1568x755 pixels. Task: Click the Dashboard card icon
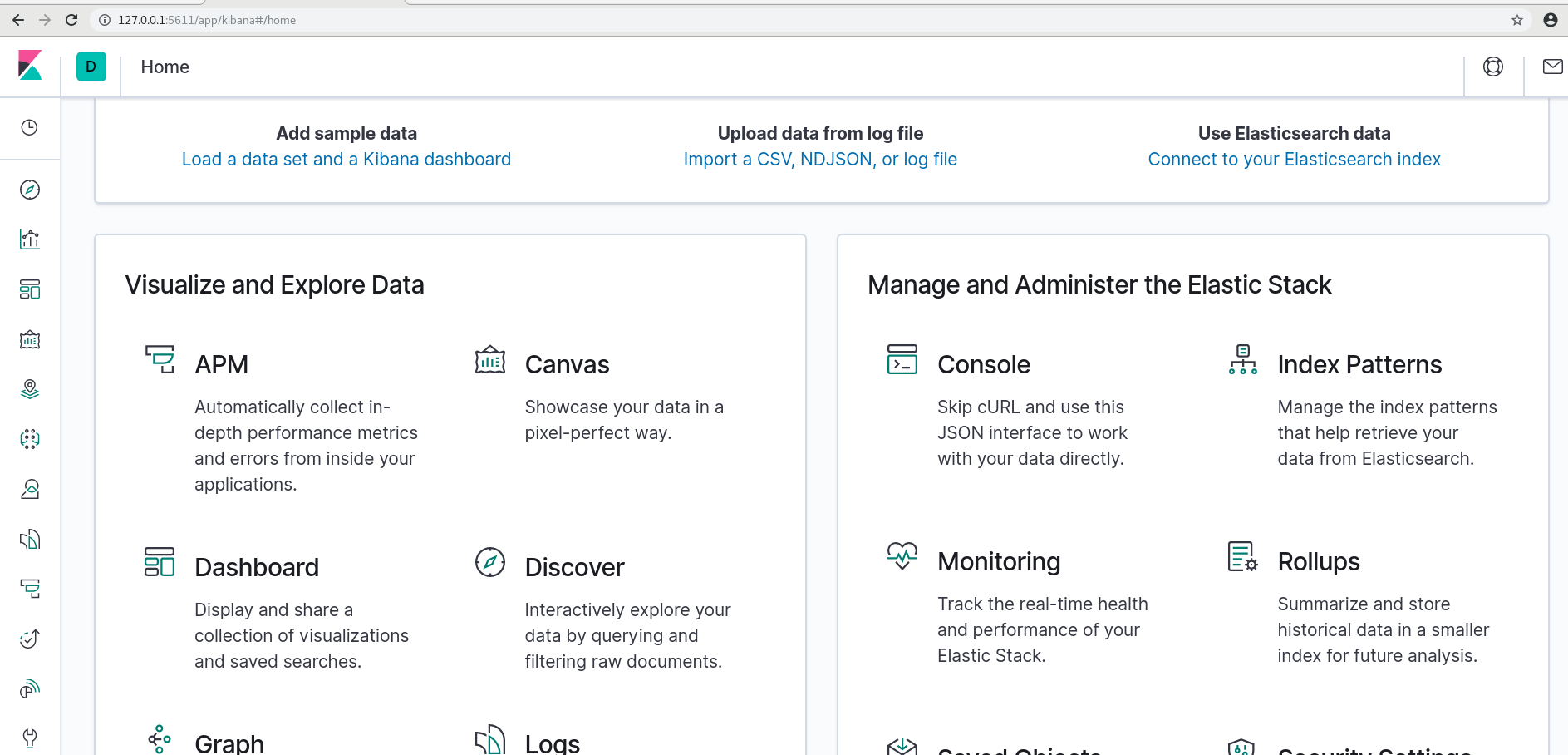tap(160, 562)
